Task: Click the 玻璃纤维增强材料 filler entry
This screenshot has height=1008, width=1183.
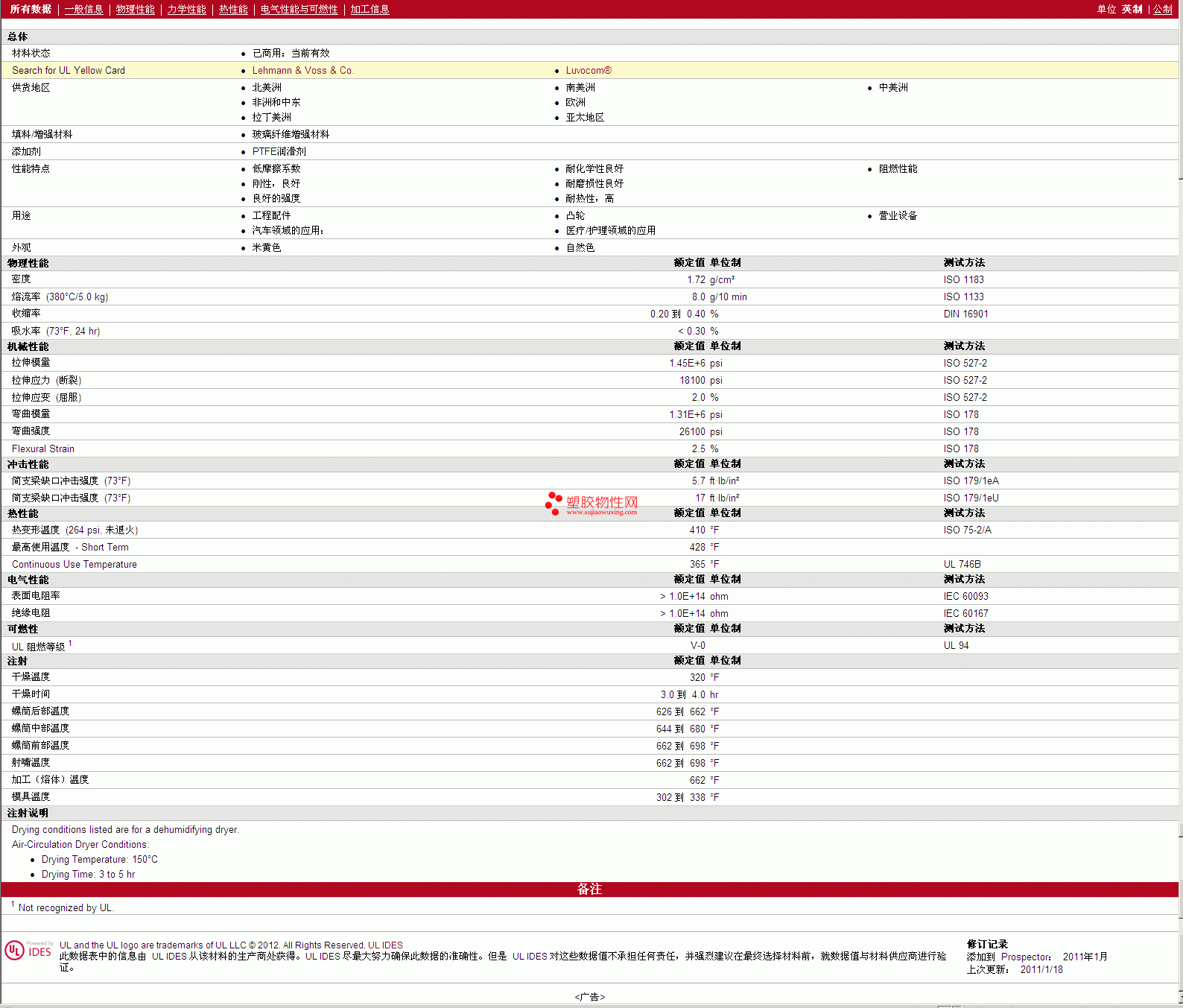Action: click(291, 134)
